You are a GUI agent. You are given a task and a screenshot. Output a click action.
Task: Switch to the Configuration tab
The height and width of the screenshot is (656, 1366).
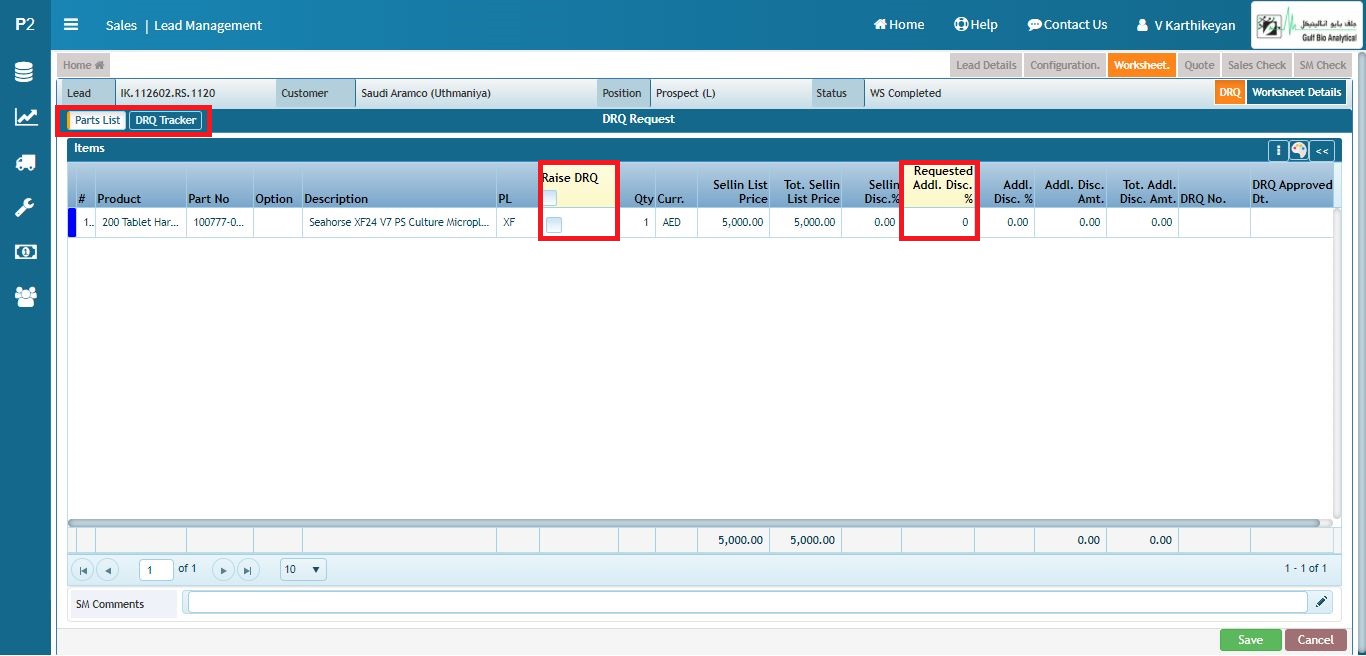click(x=1065, y=65)
